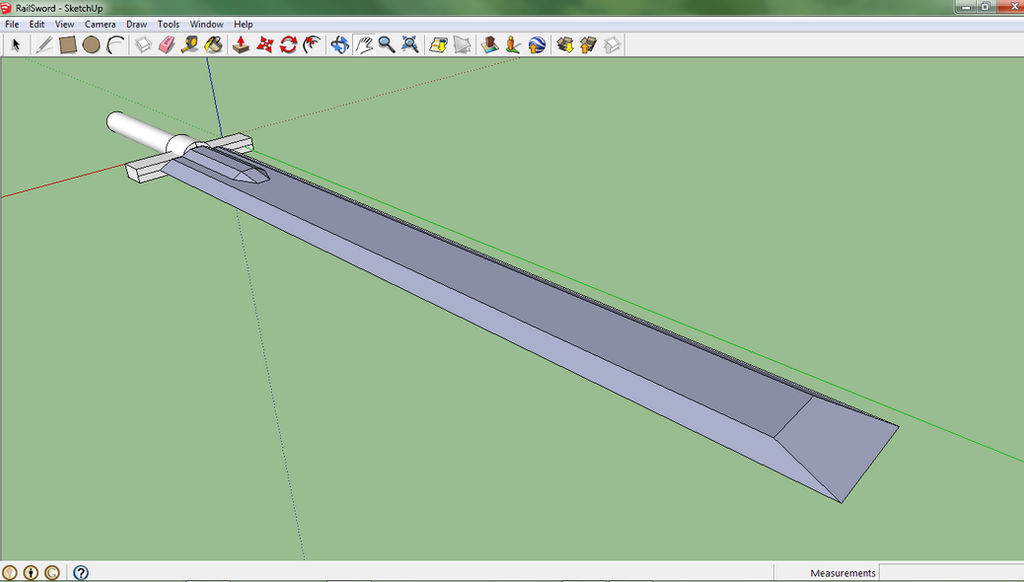Open the Camera menu
Screen dimensions: 1024x582
coord(100,24)
